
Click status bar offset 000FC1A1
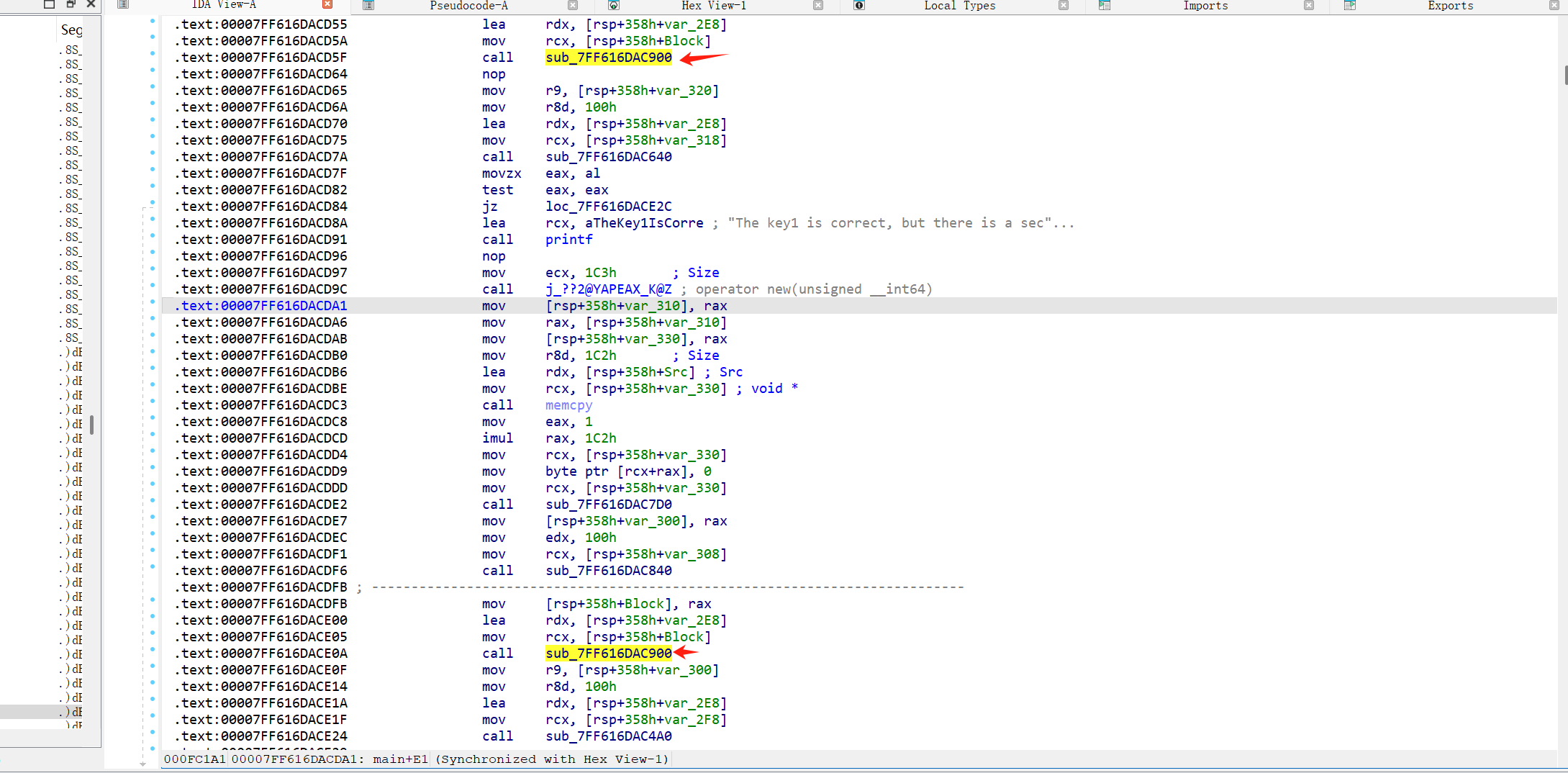(195, 759)
